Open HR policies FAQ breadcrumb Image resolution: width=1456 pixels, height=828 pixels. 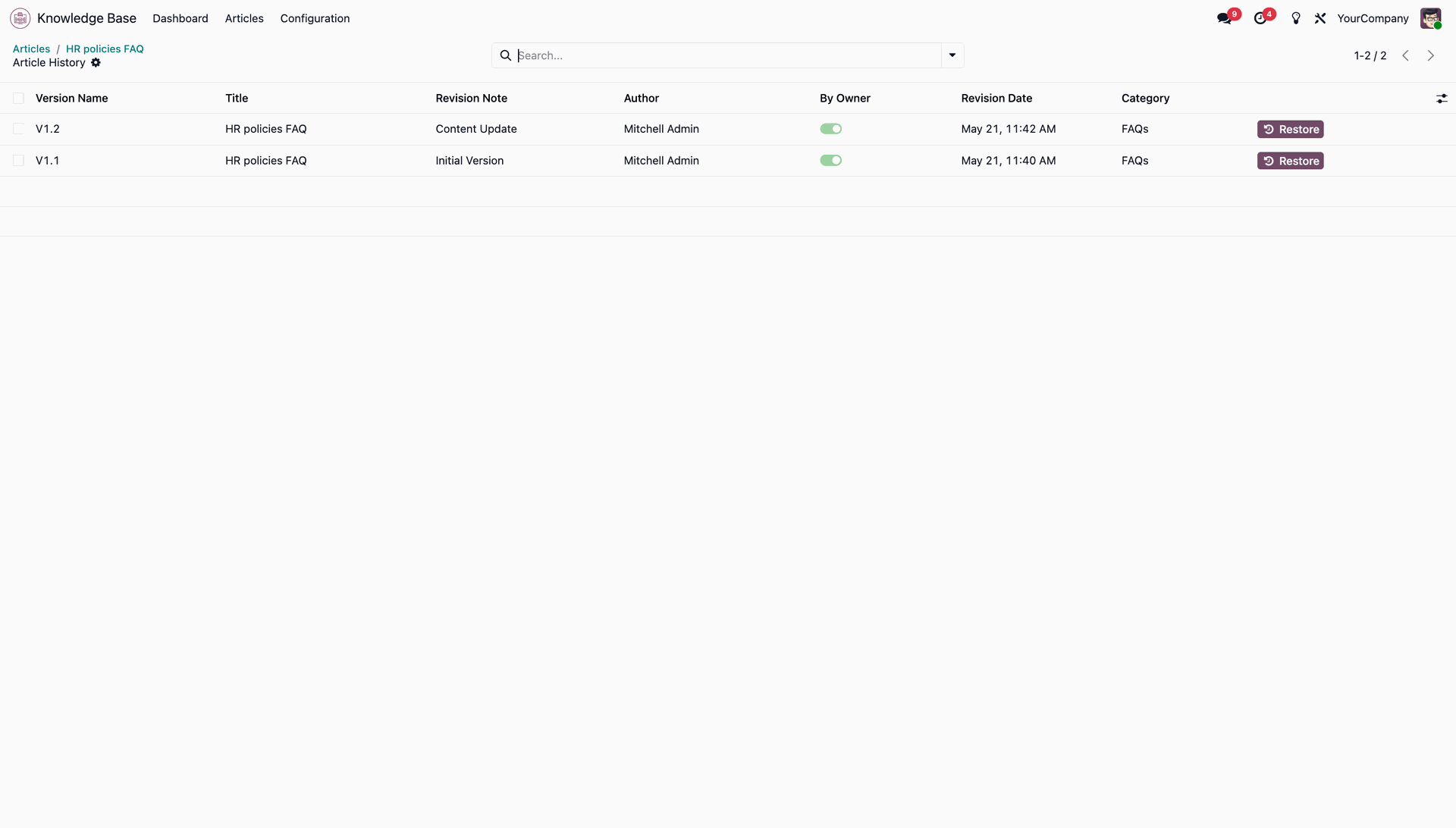tap(105, 49)
